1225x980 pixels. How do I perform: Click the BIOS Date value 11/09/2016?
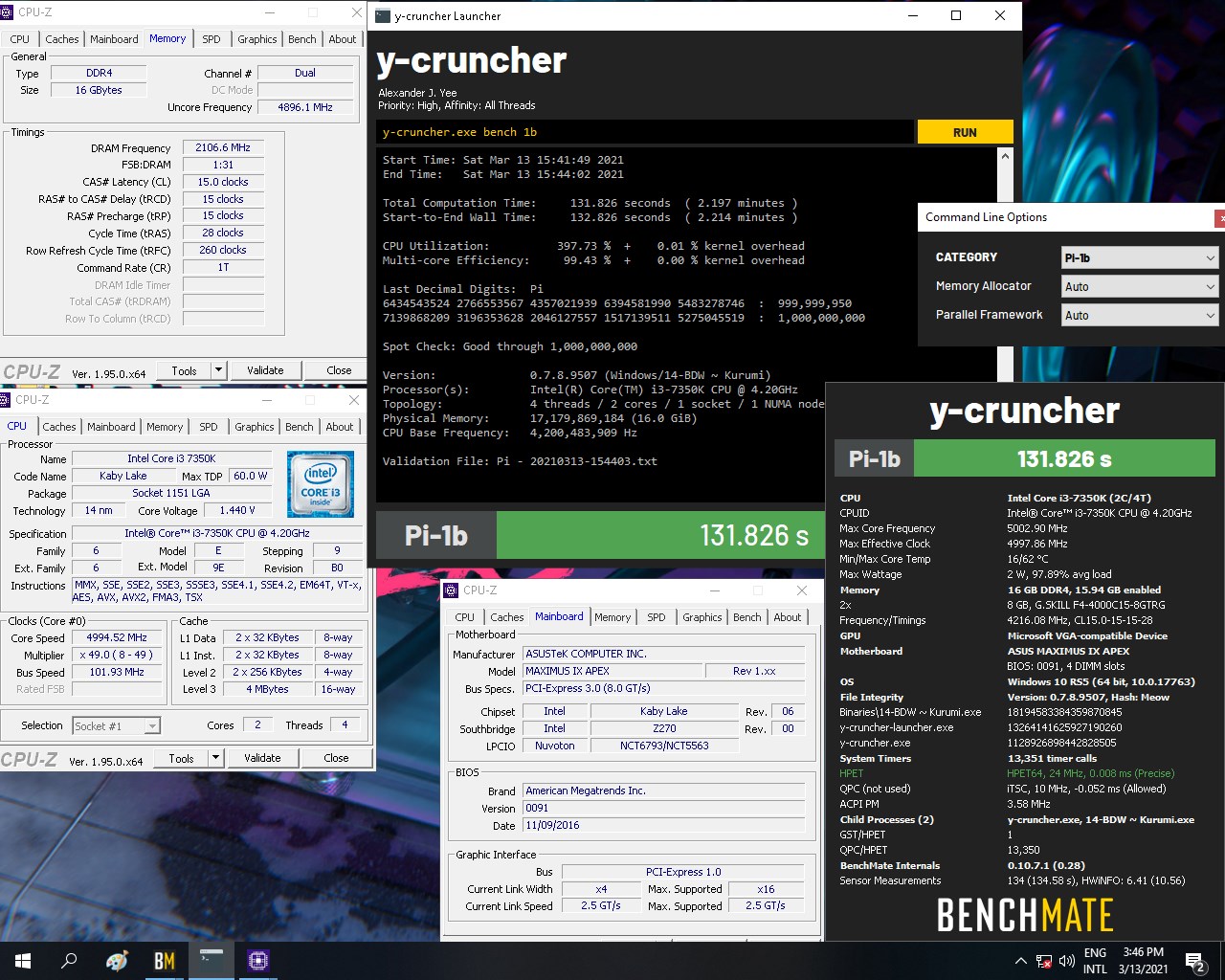664,825
